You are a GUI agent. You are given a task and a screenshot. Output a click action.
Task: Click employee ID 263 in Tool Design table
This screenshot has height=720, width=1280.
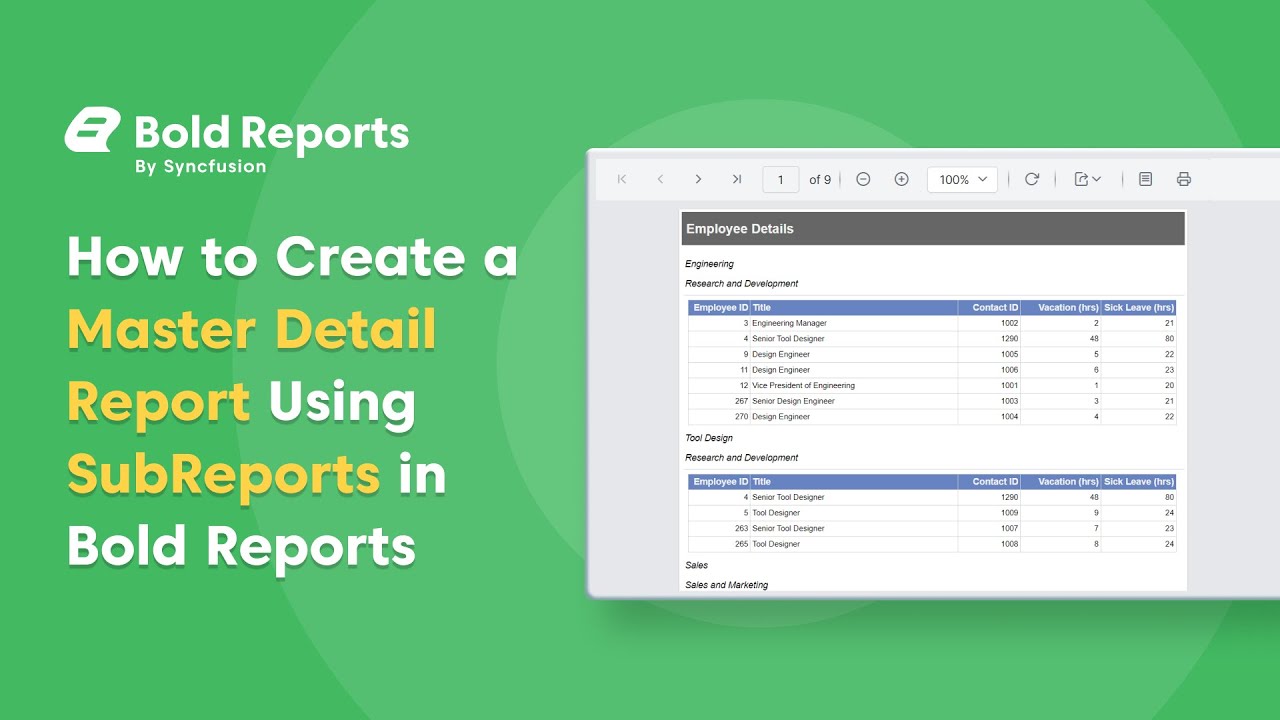(x=741, y=528)
